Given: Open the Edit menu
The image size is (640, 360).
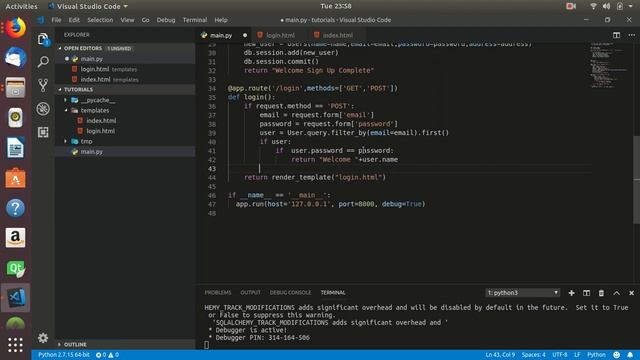Looking at the screenshot, I should tap(74, 20).
